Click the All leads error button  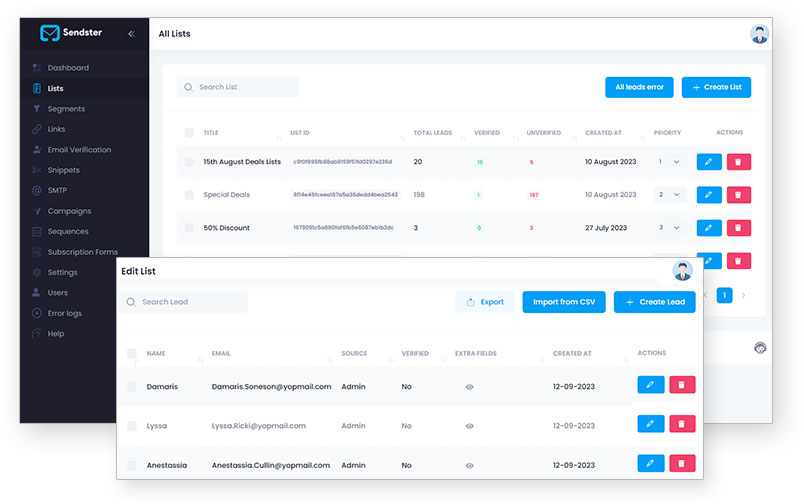639,87
